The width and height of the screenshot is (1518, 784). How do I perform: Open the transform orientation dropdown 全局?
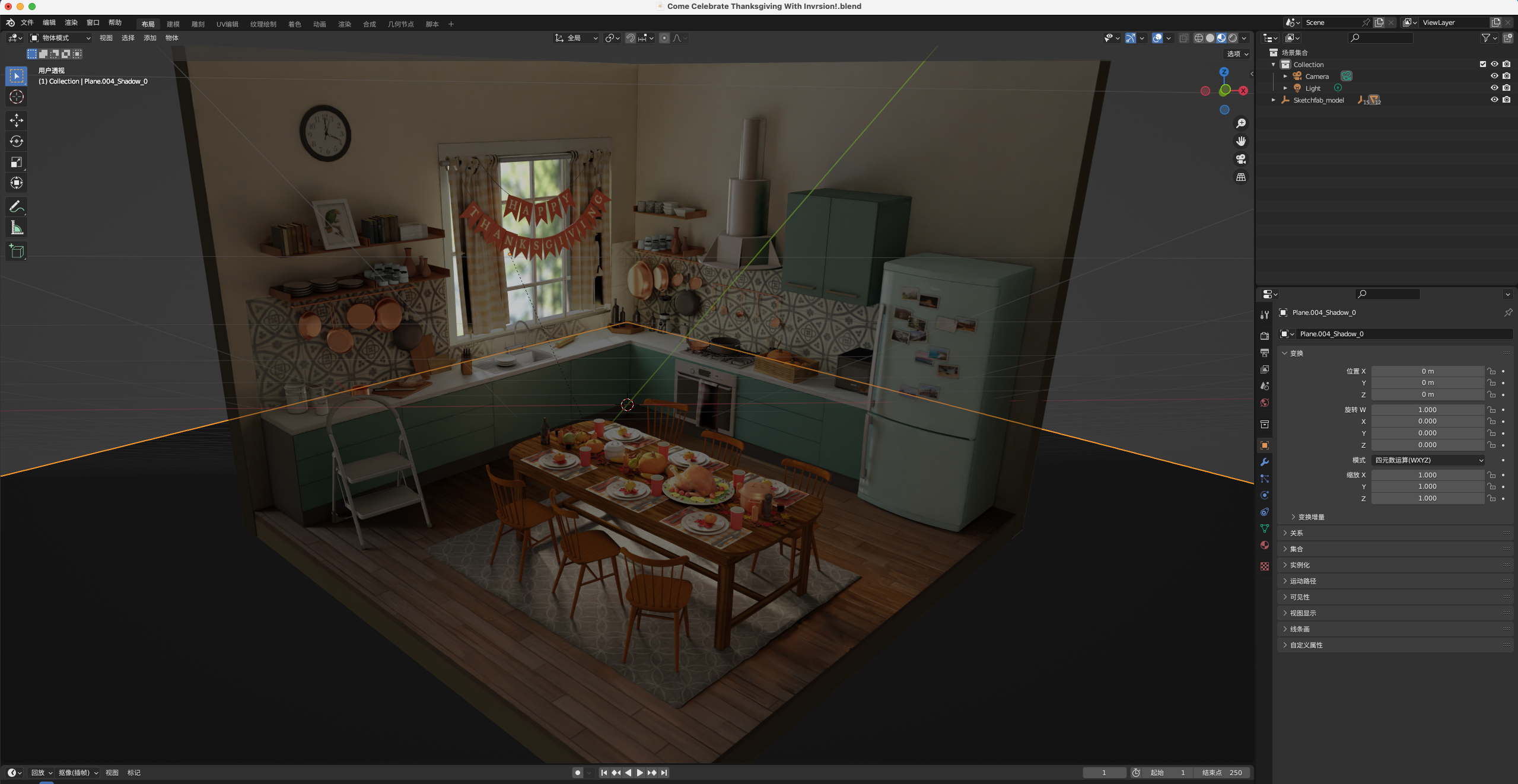[577, 38]
